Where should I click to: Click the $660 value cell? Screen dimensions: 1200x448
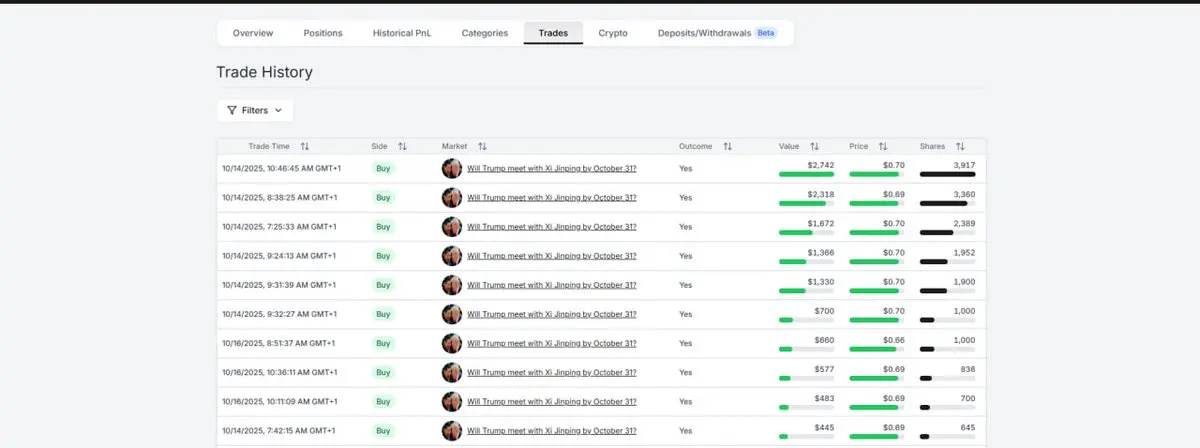(824, 339)
